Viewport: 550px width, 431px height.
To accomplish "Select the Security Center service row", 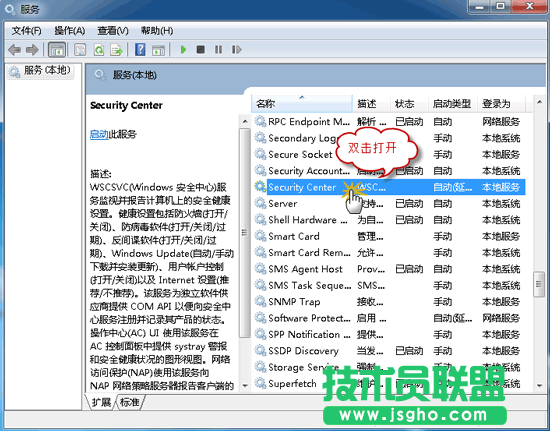I will point(389,187).
